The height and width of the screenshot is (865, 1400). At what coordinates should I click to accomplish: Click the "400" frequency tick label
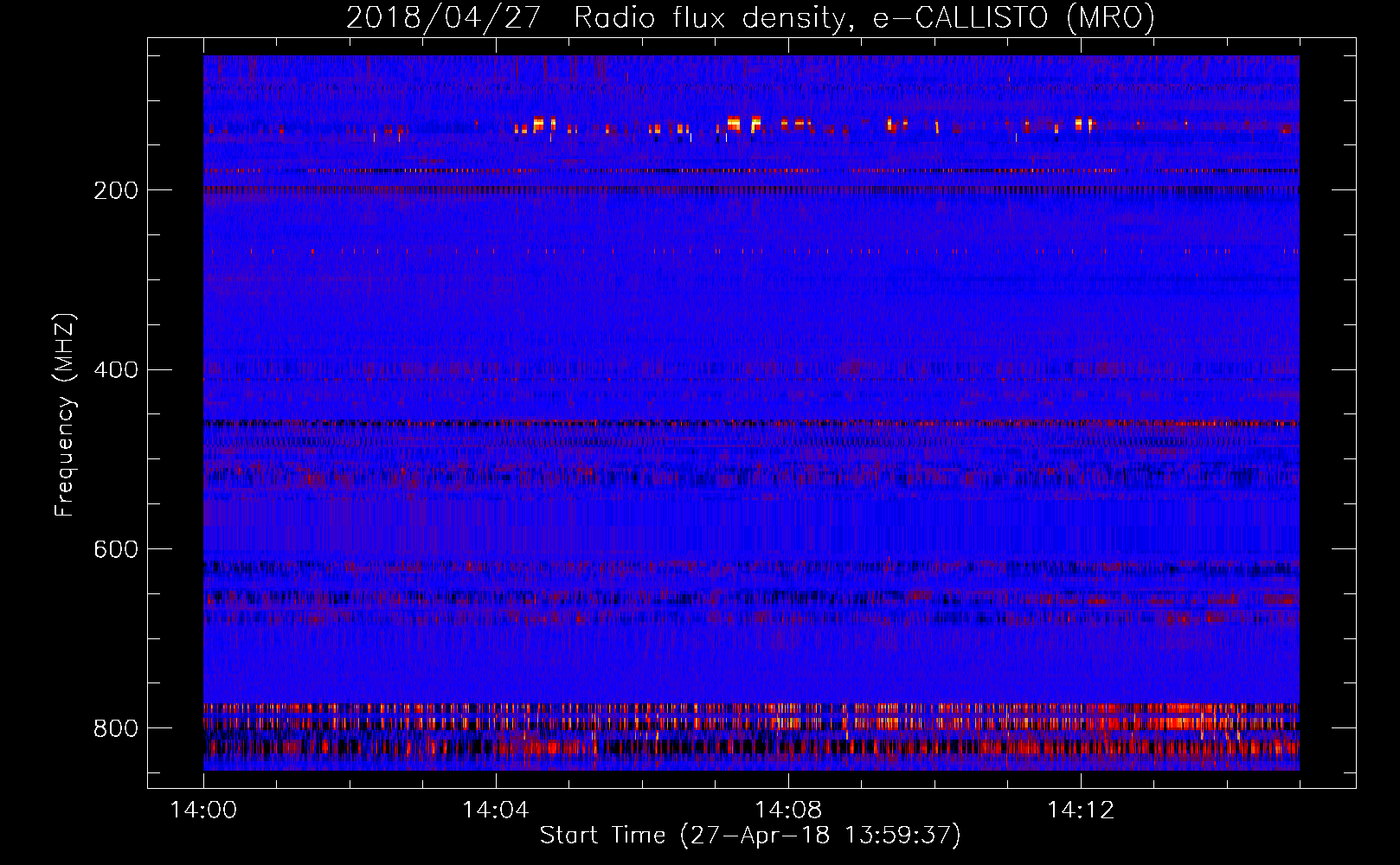tap(115, 369)
